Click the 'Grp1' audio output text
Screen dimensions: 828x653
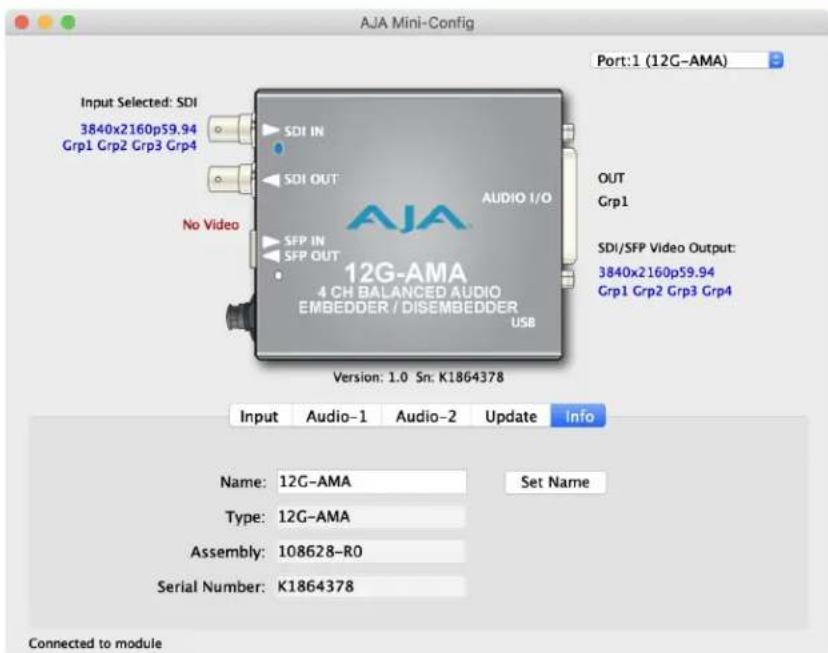[613, 202]
